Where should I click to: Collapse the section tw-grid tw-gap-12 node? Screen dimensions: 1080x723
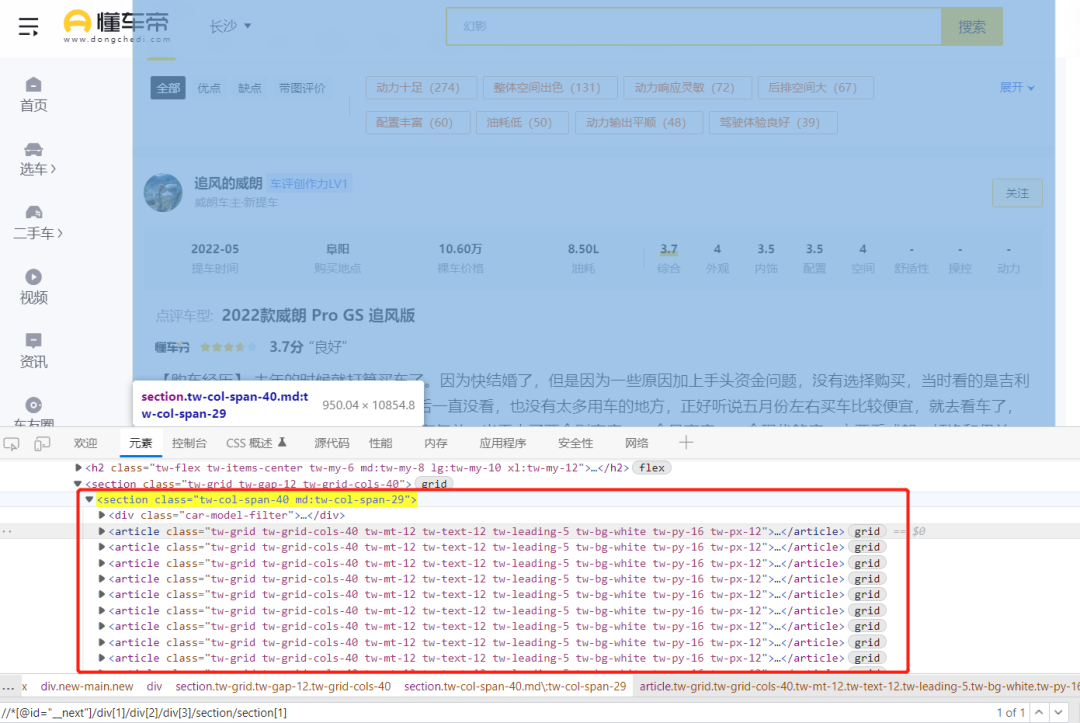click(x=78, y=484)
